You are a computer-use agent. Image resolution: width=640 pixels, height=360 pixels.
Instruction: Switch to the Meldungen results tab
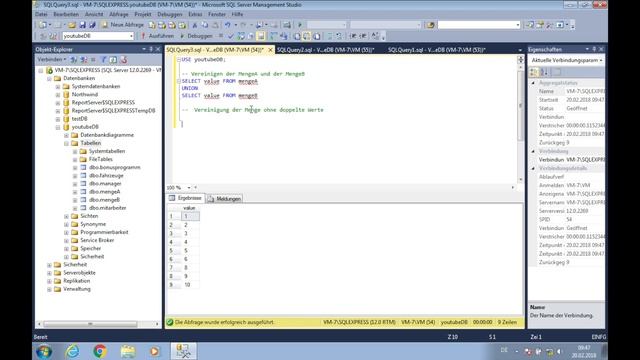pyautogui.click(x=224, y=199)
